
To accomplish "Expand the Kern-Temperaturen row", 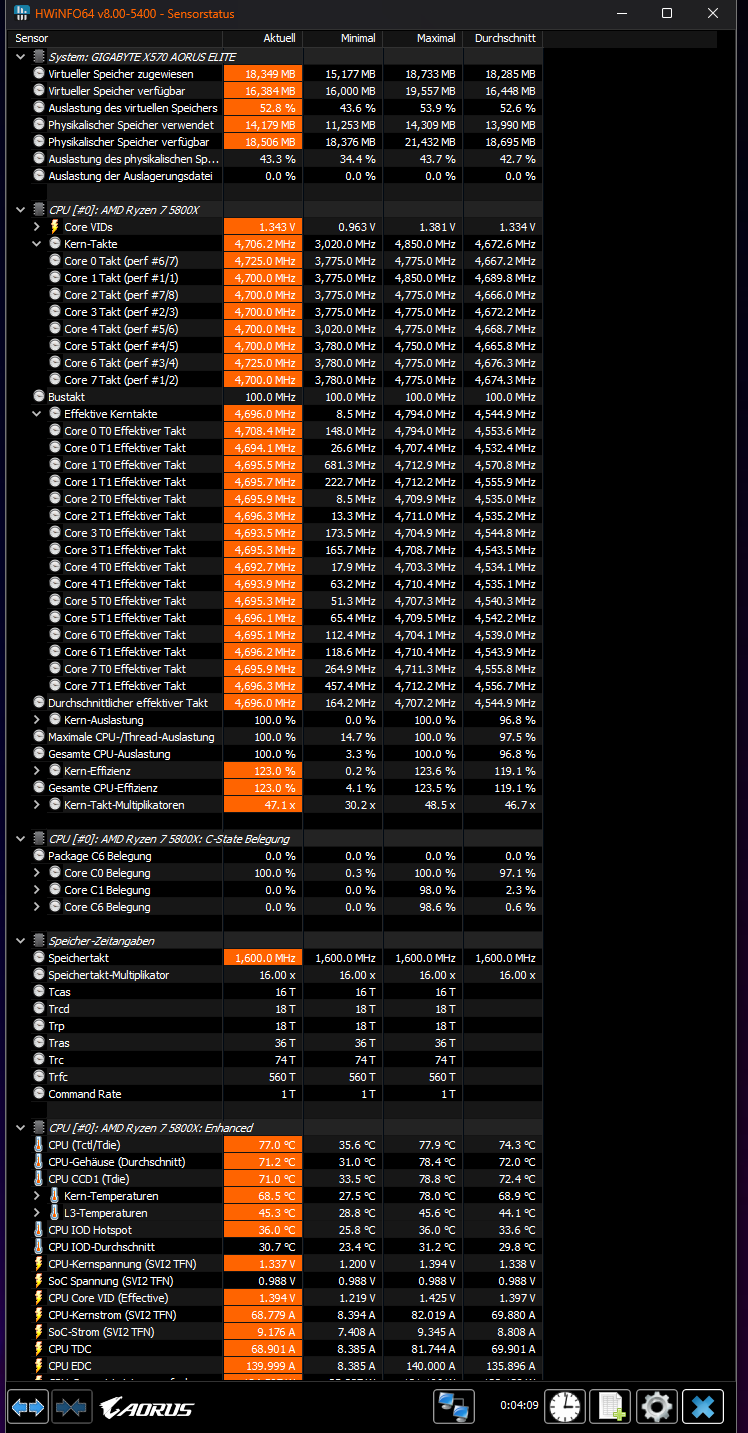I will (x=38, y=1196).
